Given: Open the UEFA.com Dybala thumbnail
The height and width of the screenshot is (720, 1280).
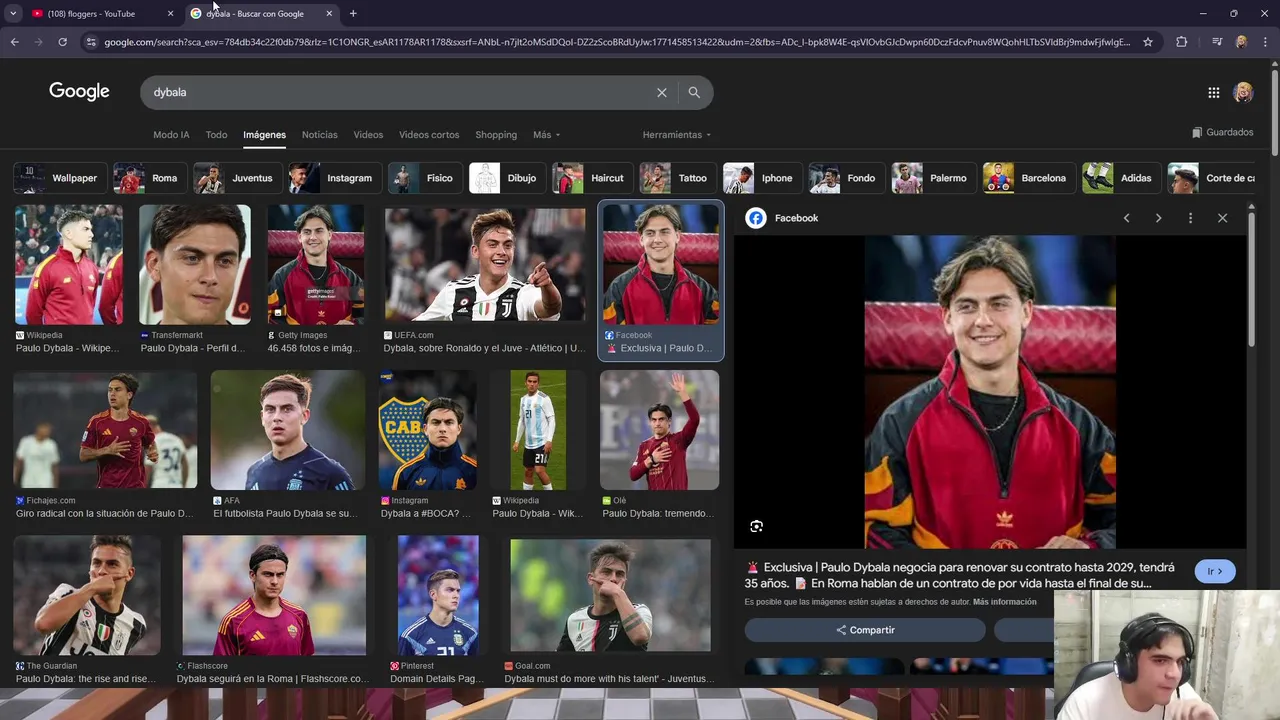Looking at the screenshot, I should click(485, 265).
